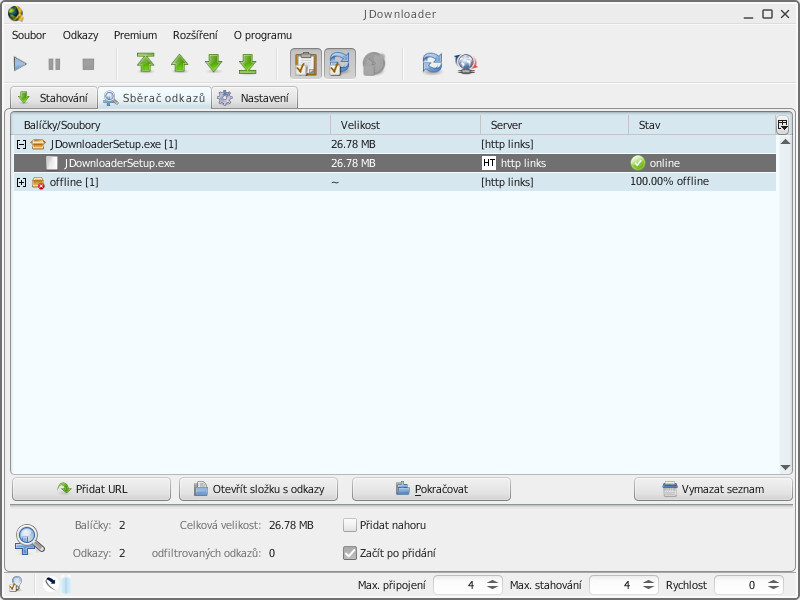Click the Max. připojení spinner arrows
The image size is (800, 600).
(x=492, y=585)
